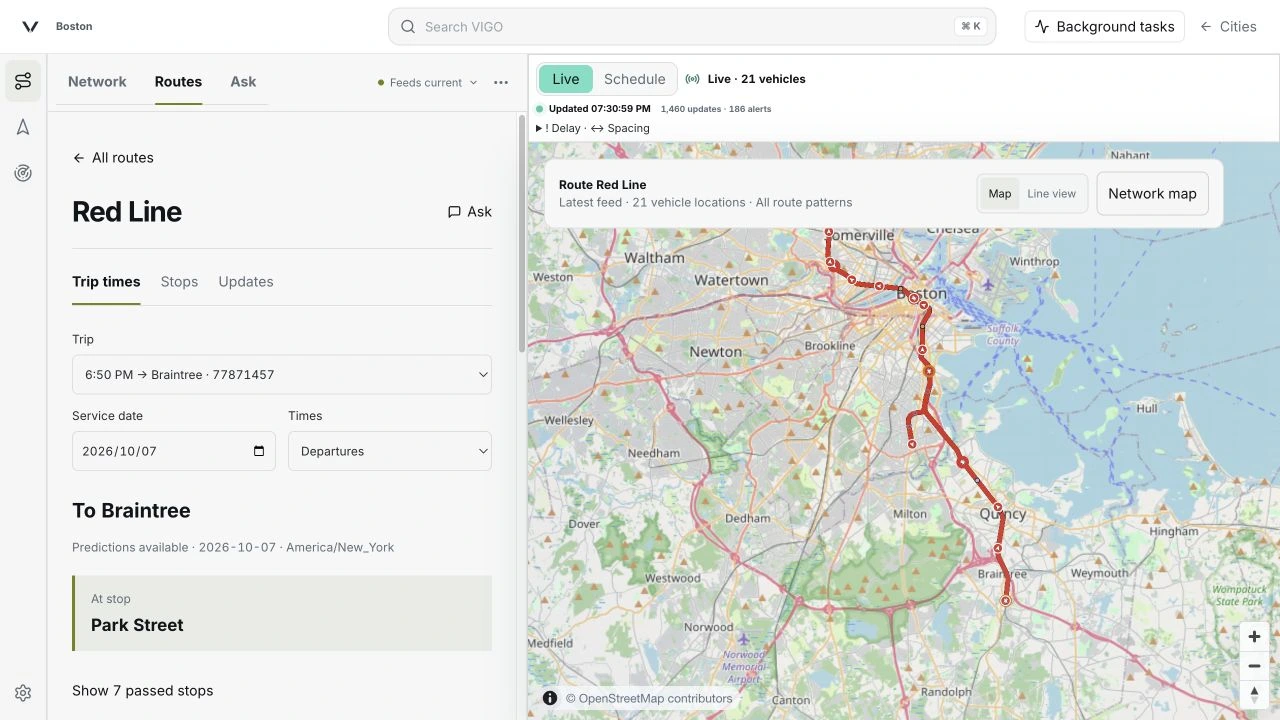Switch to the Routes tab
Image resolution: width=1280 pixels, height=720 pixels.
click(x=178, y=82)
